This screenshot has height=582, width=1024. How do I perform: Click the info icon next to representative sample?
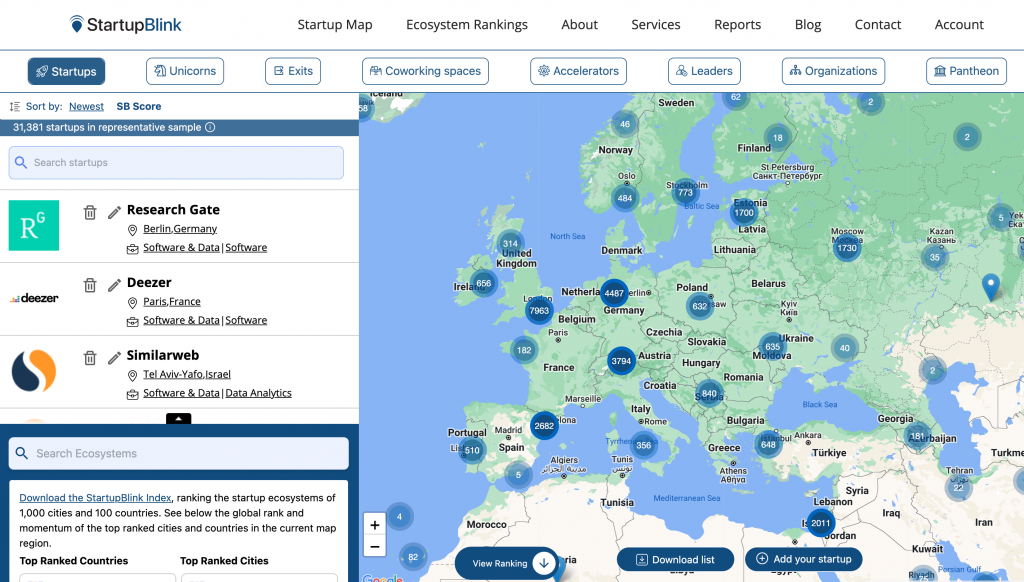pyautogui.click(x=210, y=127)
